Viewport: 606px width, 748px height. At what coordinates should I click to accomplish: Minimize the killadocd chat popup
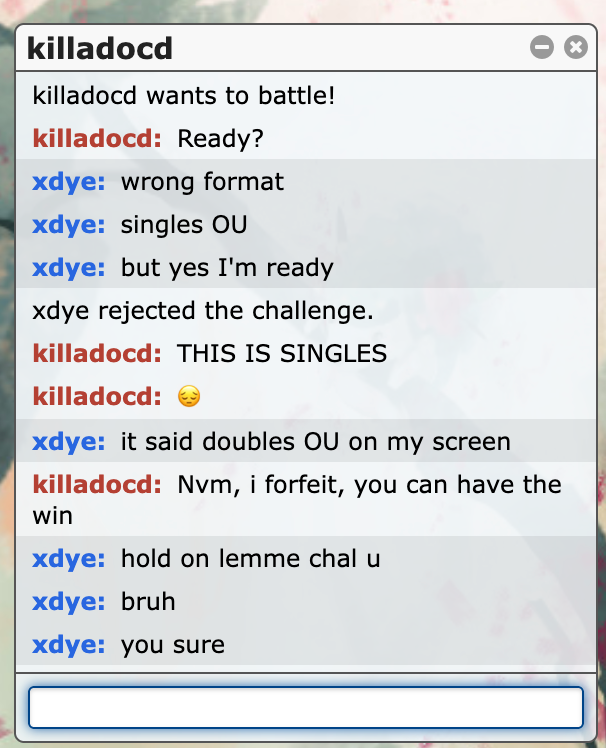pyautogui.click(x=542, y=47)
